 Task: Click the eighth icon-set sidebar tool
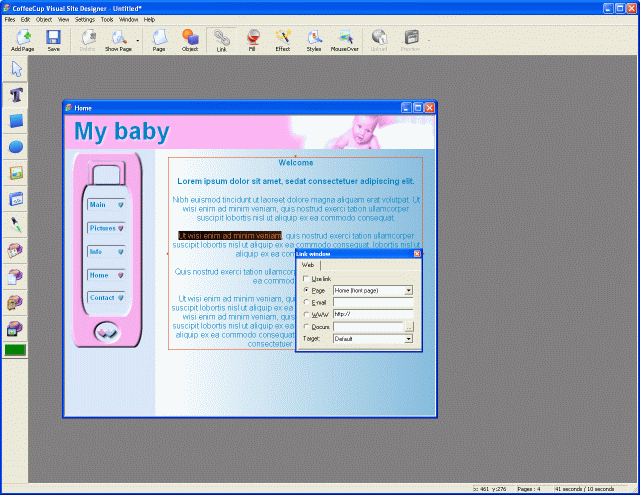tap(16, 251)
